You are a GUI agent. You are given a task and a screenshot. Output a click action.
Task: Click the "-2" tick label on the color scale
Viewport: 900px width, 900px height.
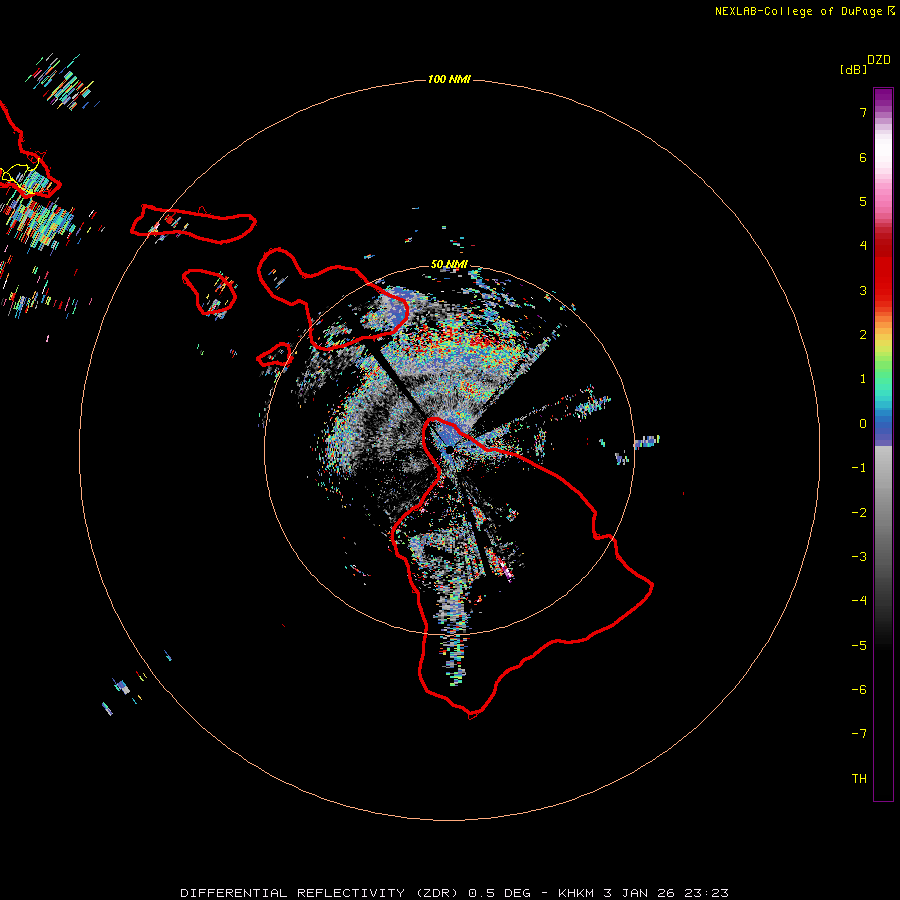[859, 513]
